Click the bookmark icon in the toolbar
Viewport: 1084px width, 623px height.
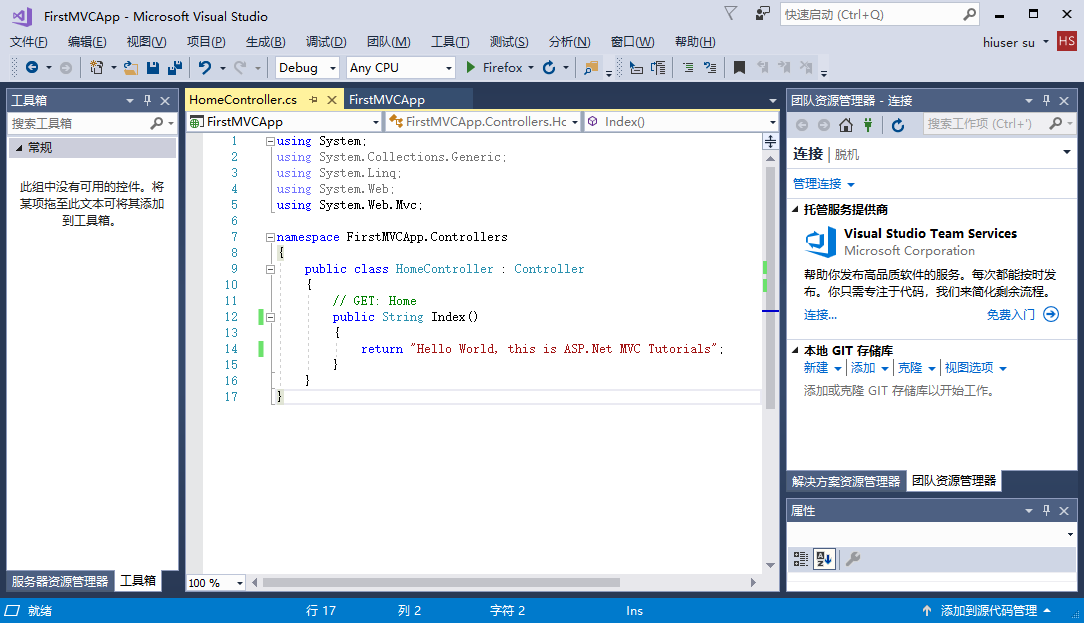[x=739, y=68]
